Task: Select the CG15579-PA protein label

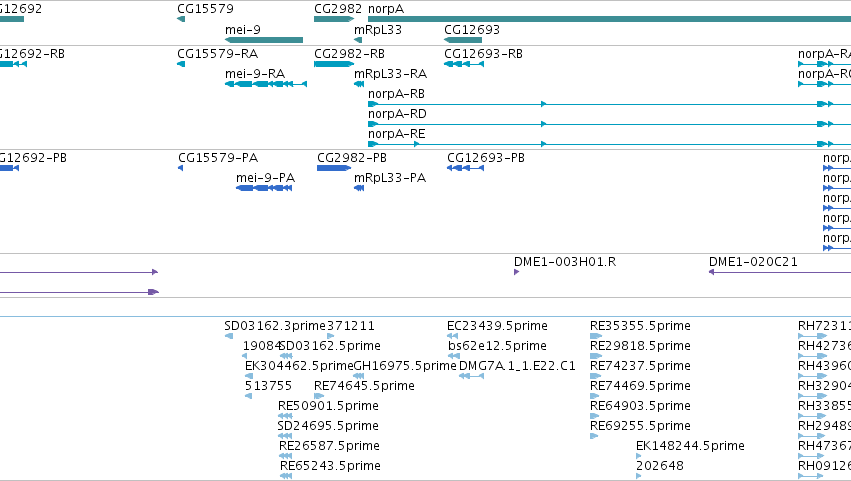Action: [x=218, y=158]
